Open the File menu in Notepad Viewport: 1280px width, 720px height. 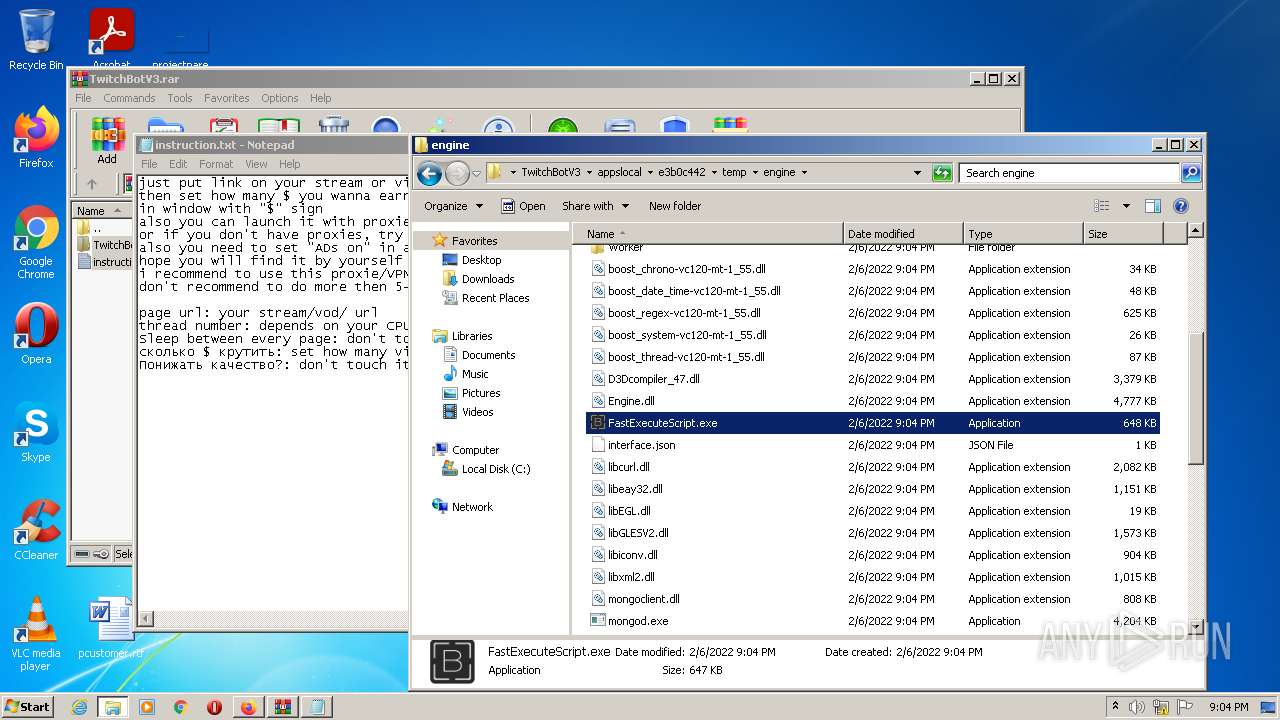coord(149,164)
